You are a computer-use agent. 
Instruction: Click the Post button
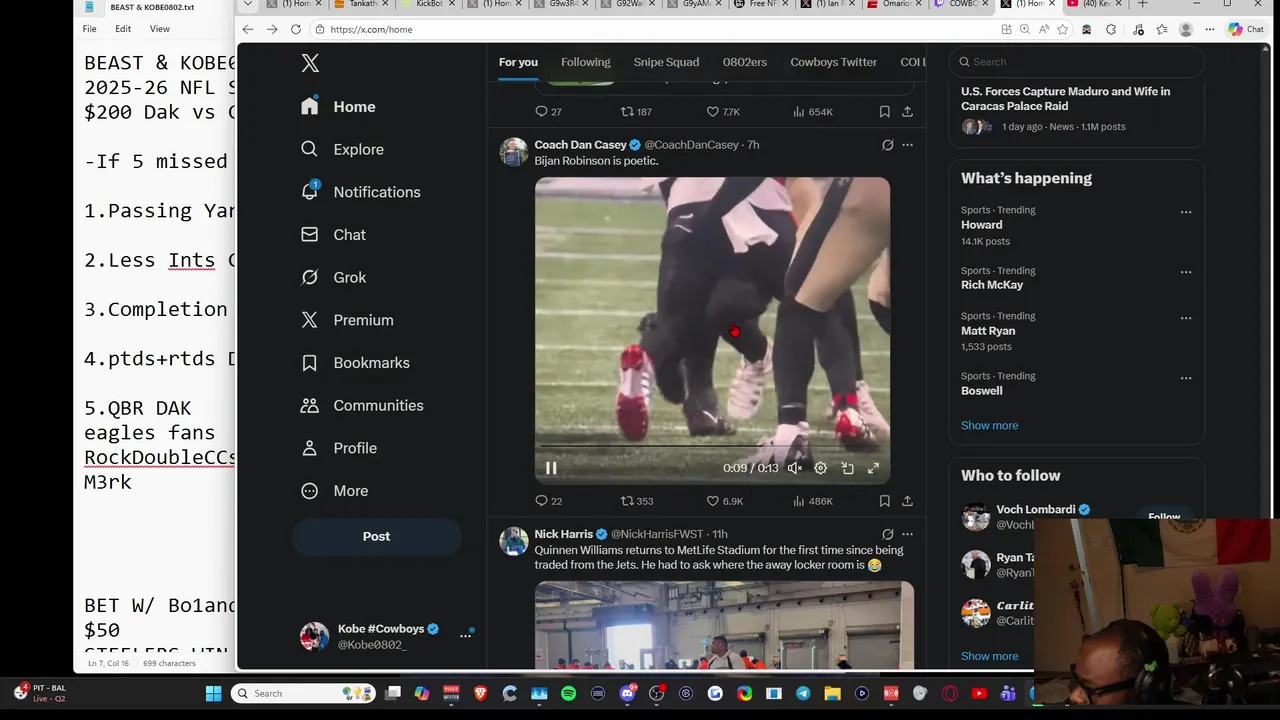376,537
